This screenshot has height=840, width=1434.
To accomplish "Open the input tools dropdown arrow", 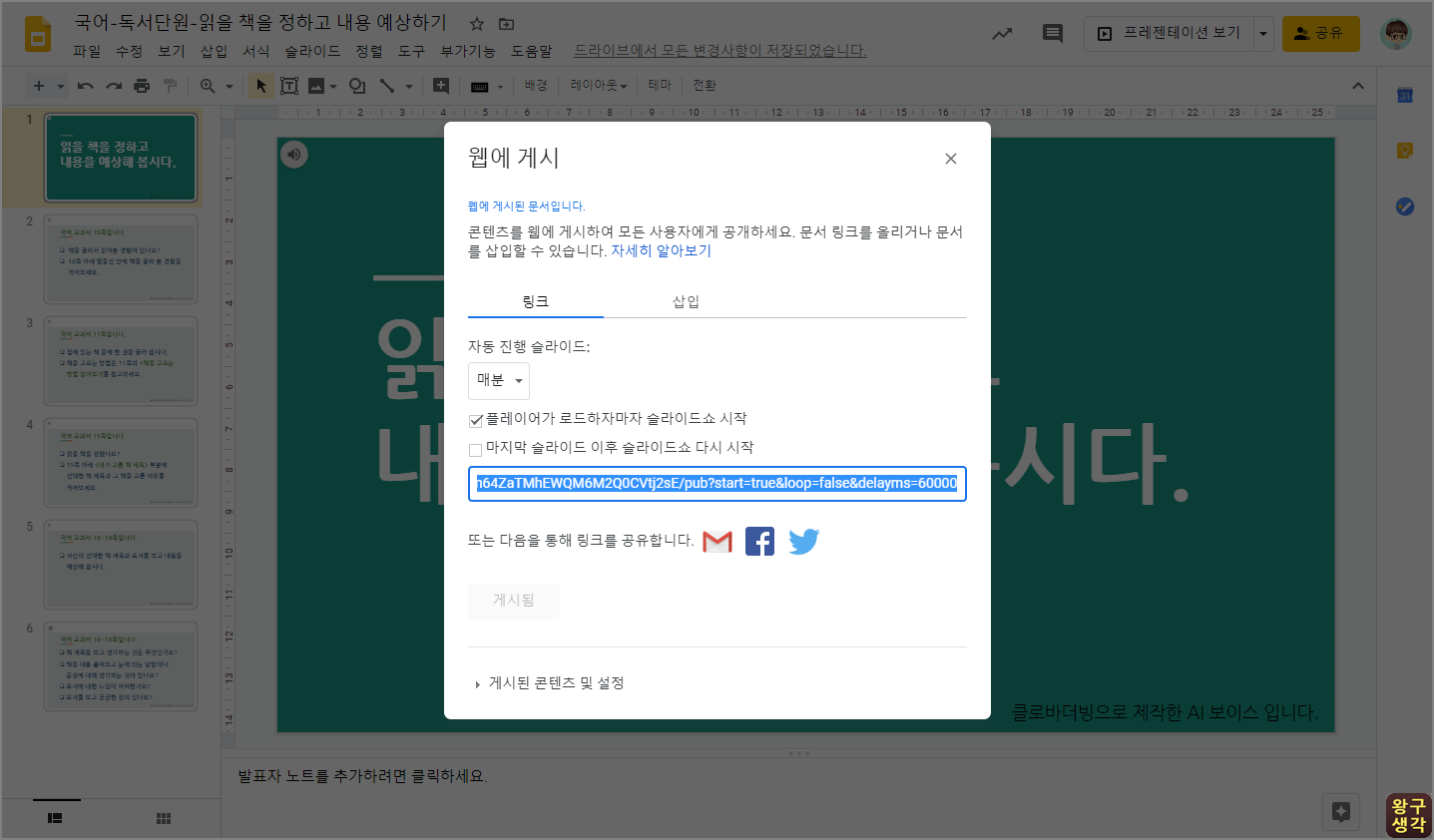I will [500, 87].
